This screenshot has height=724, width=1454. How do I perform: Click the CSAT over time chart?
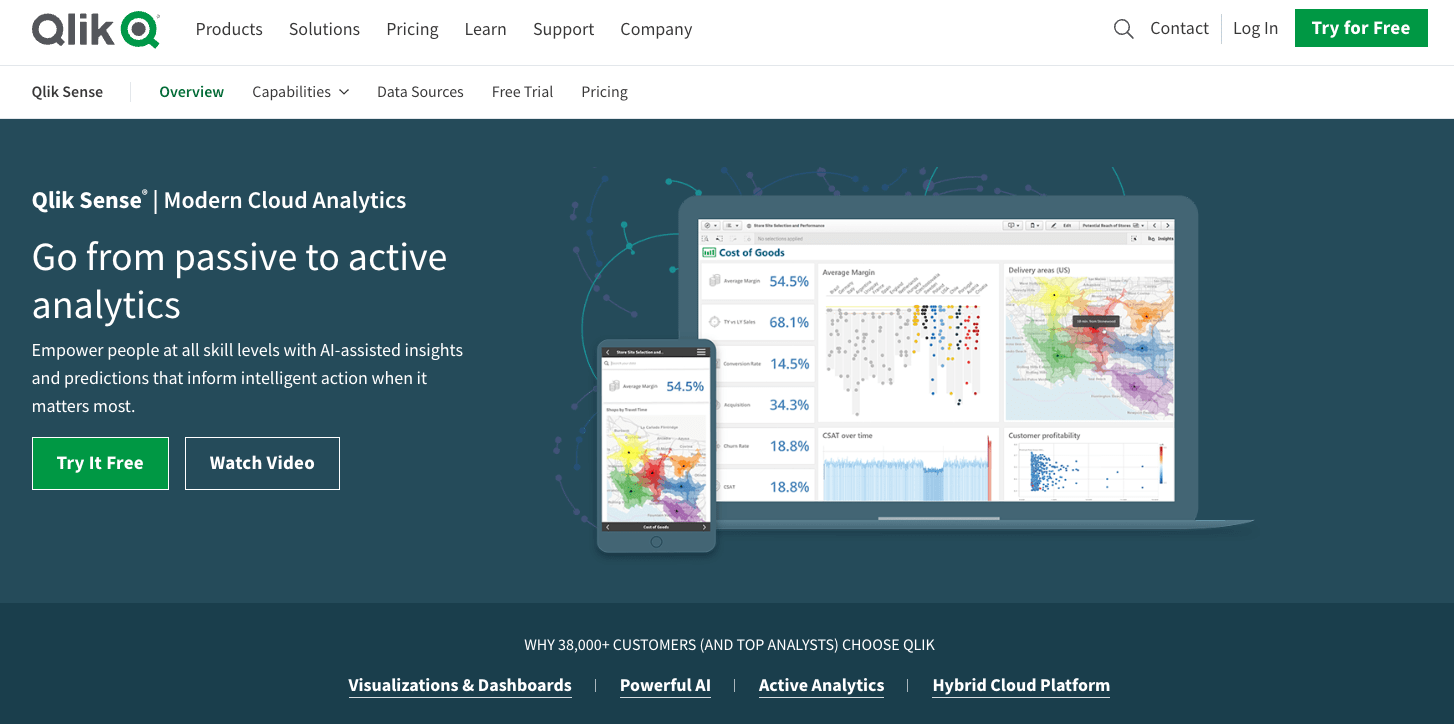(x=908, y=465)
